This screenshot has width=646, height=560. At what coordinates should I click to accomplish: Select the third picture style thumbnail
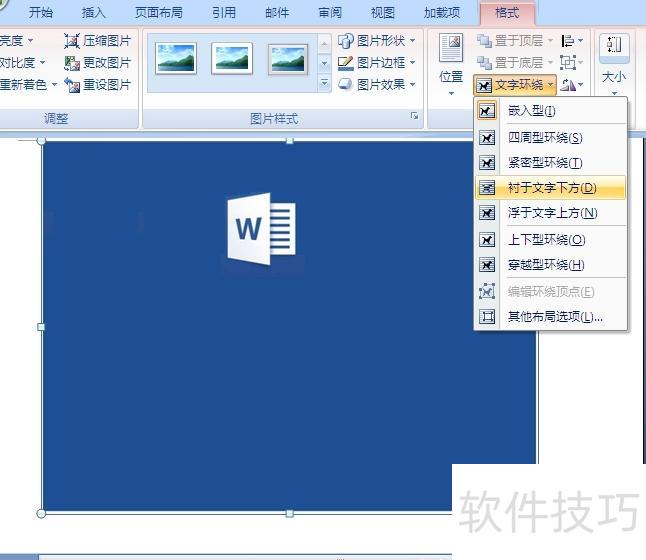[x=288, y=60]
